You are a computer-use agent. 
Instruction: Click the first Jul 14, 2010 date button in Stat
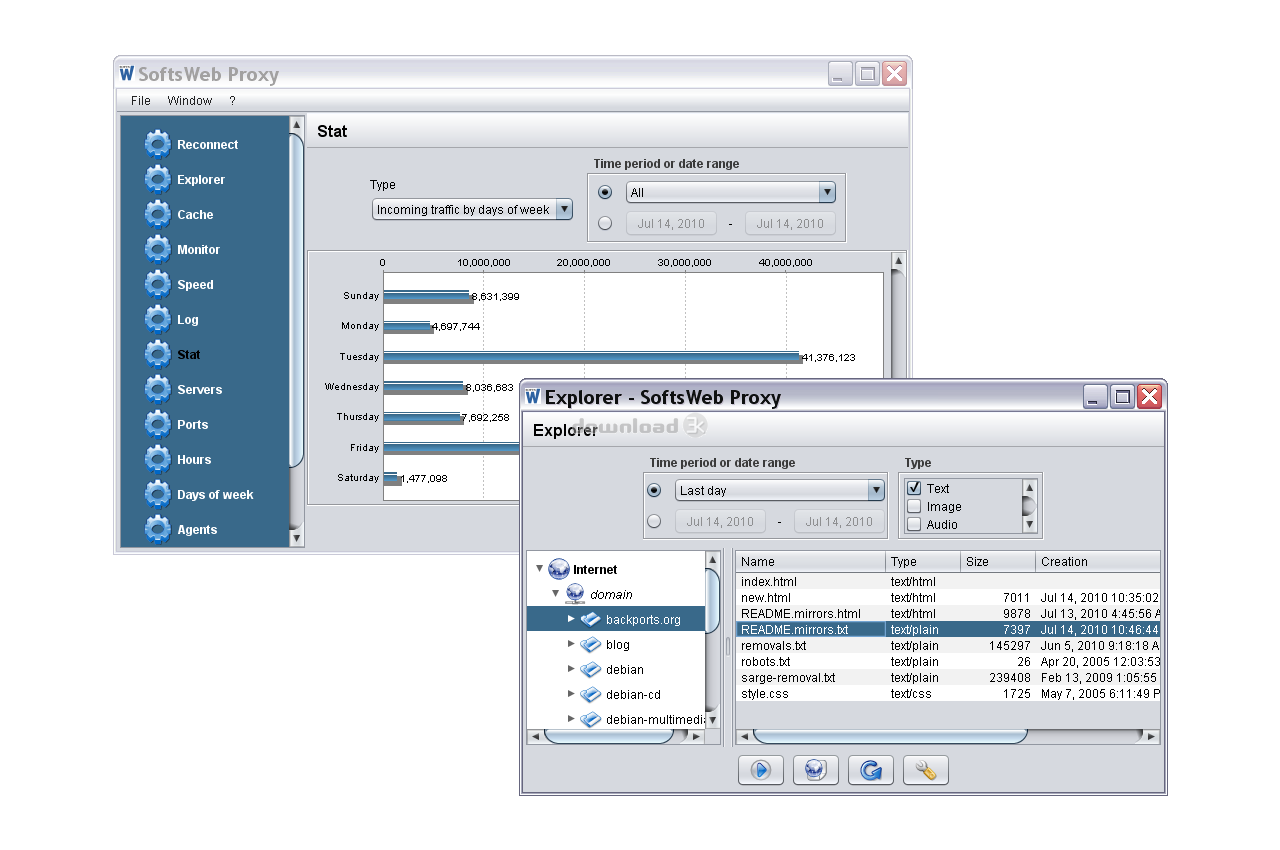click(672, 223)
